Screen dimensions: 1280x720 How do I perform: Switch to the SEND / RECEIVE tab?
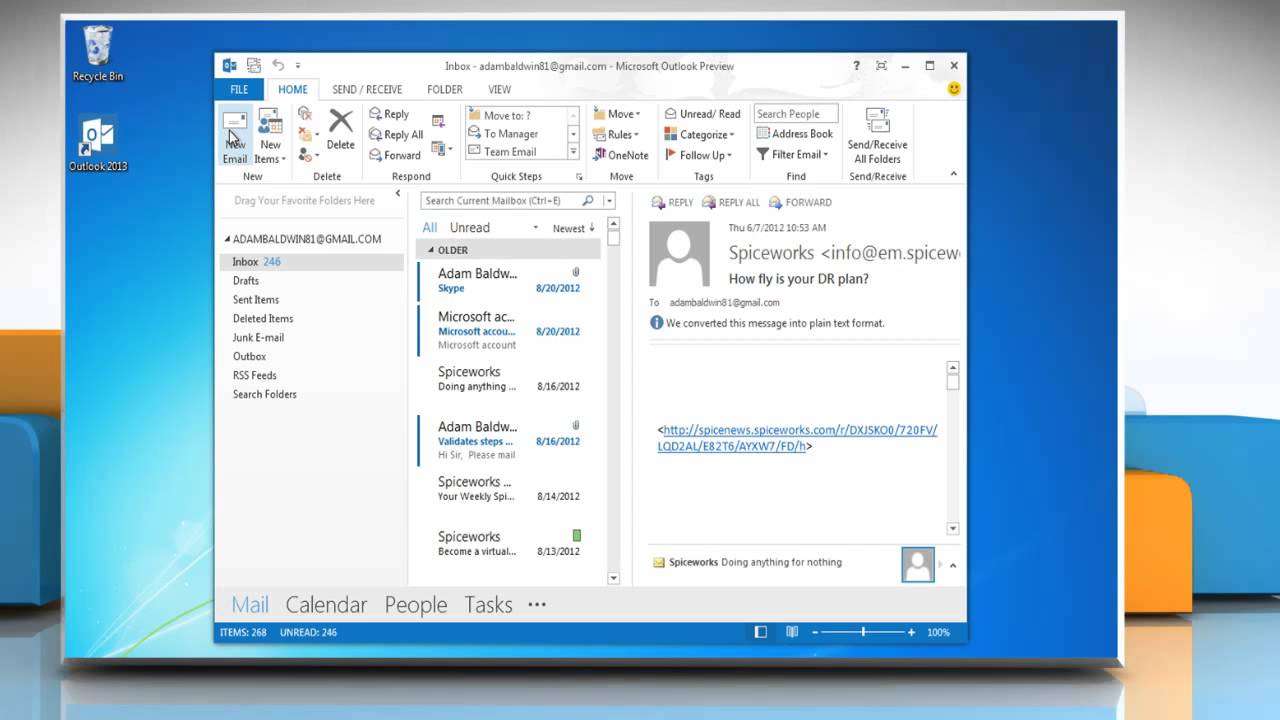[x=367, y=89]
